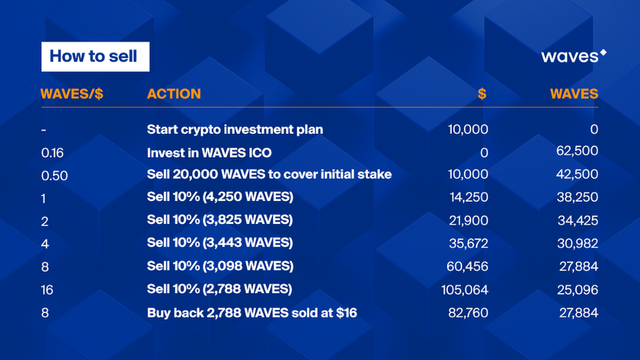Screen dimensions: 640x360
Task: Click Invest in WAVES ICO text
Action: point(209,153)
